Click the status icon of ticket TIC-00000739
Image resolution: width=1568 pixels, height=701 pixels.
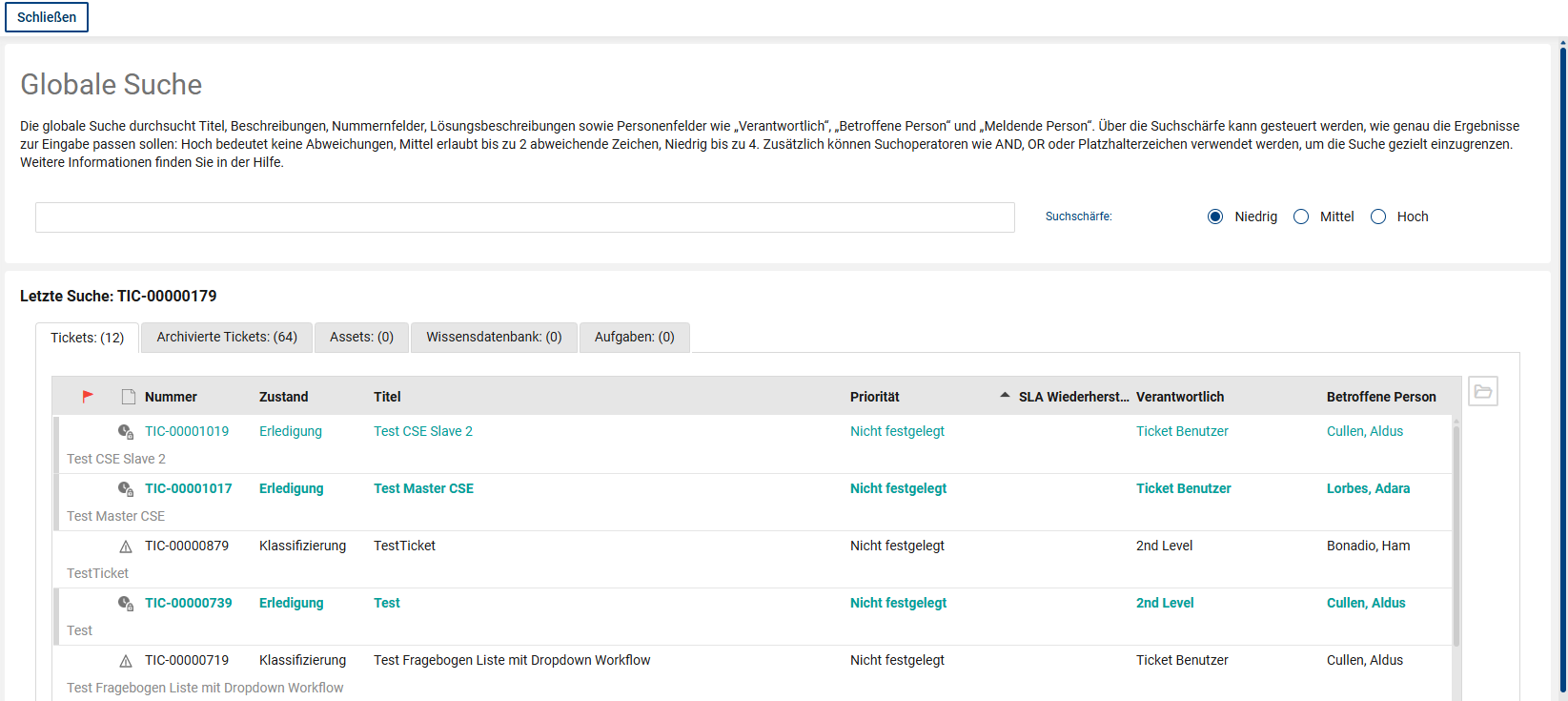click(125, 604)
